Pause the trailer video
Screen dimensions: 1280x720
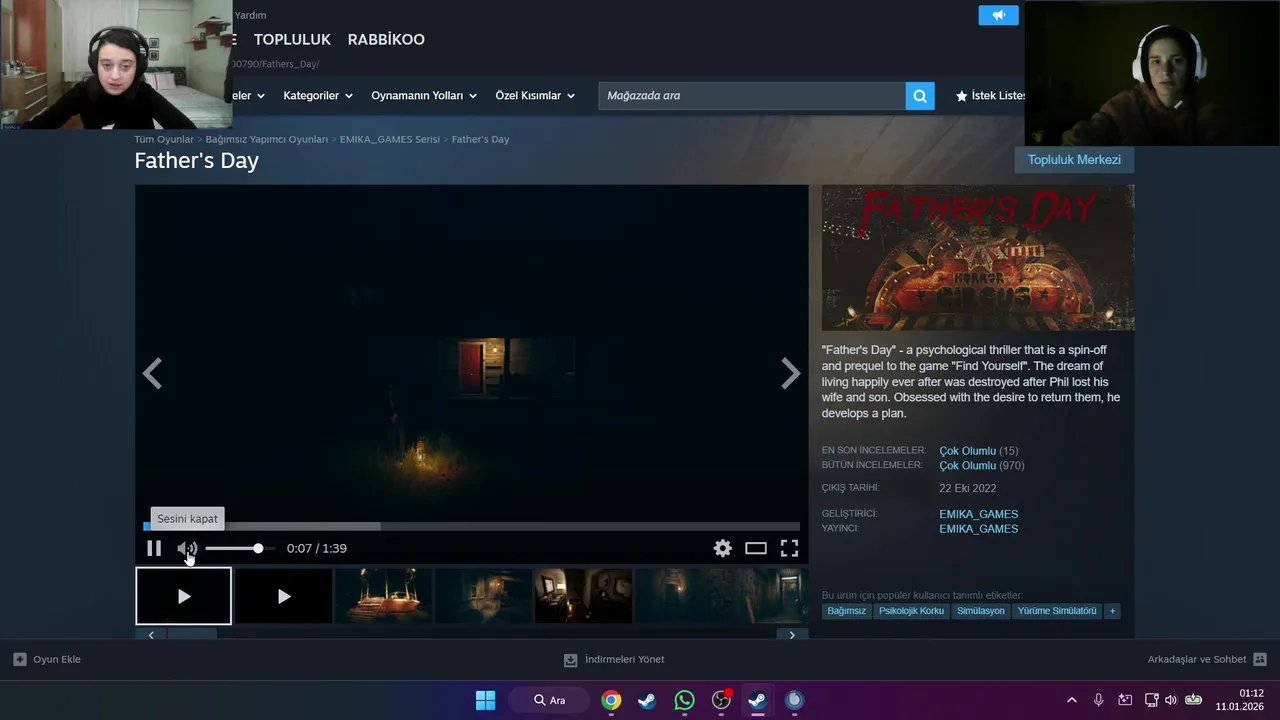point(154,548)
